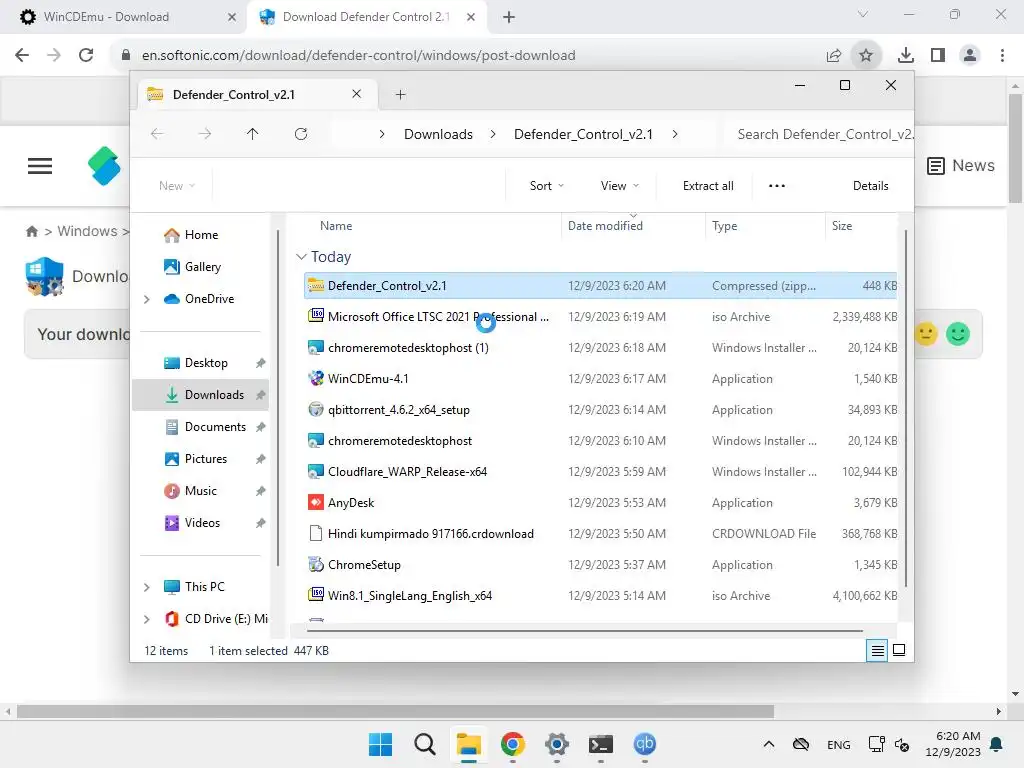Click Chrome page vertical scrollbar
Viewport: 1024px width, 768px height.
click(x=1015, y=149)
